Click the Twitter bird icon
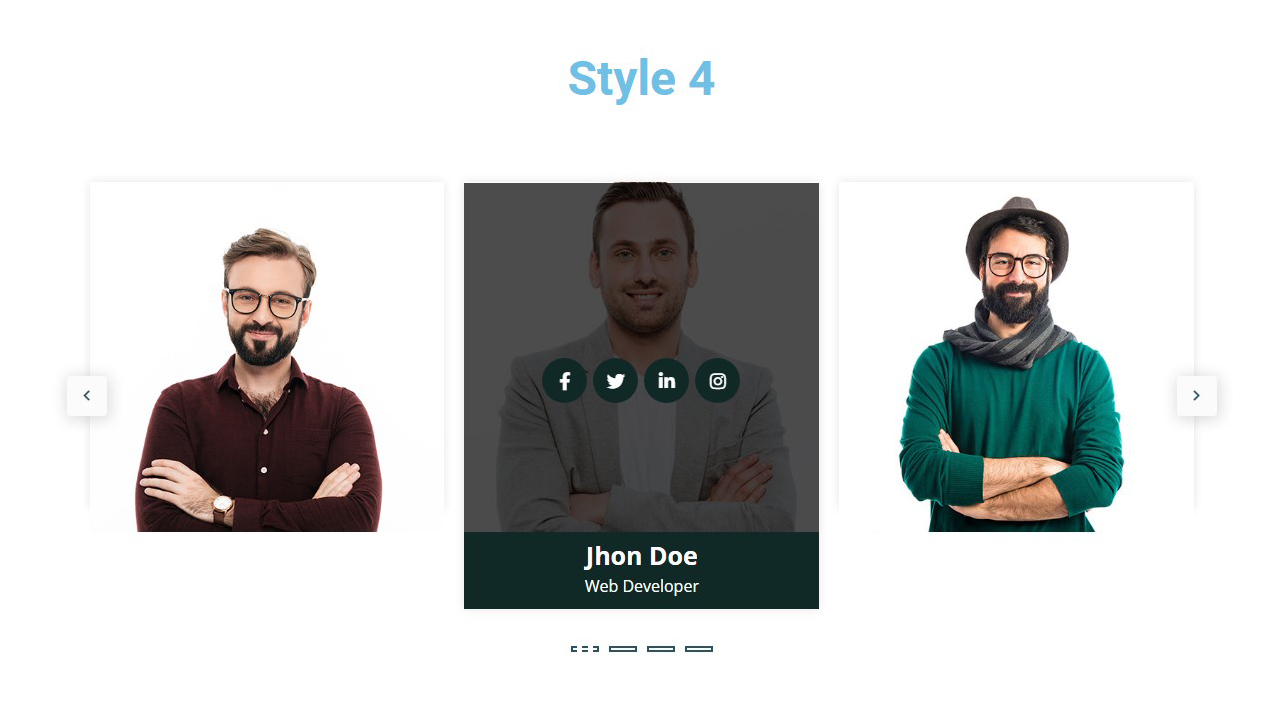 616,381
